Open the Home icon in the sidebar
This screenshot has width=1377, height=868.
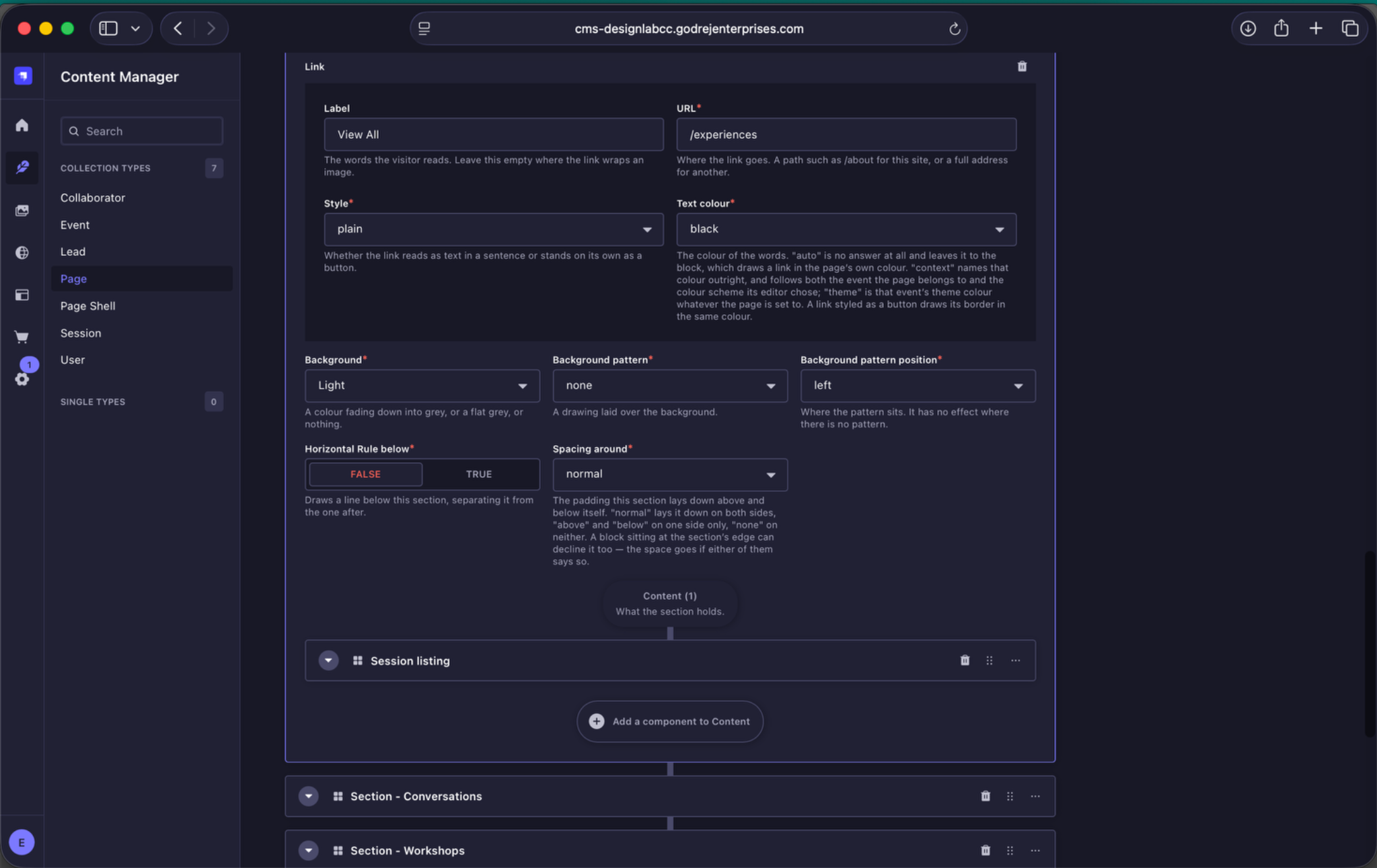coord(22,126)
